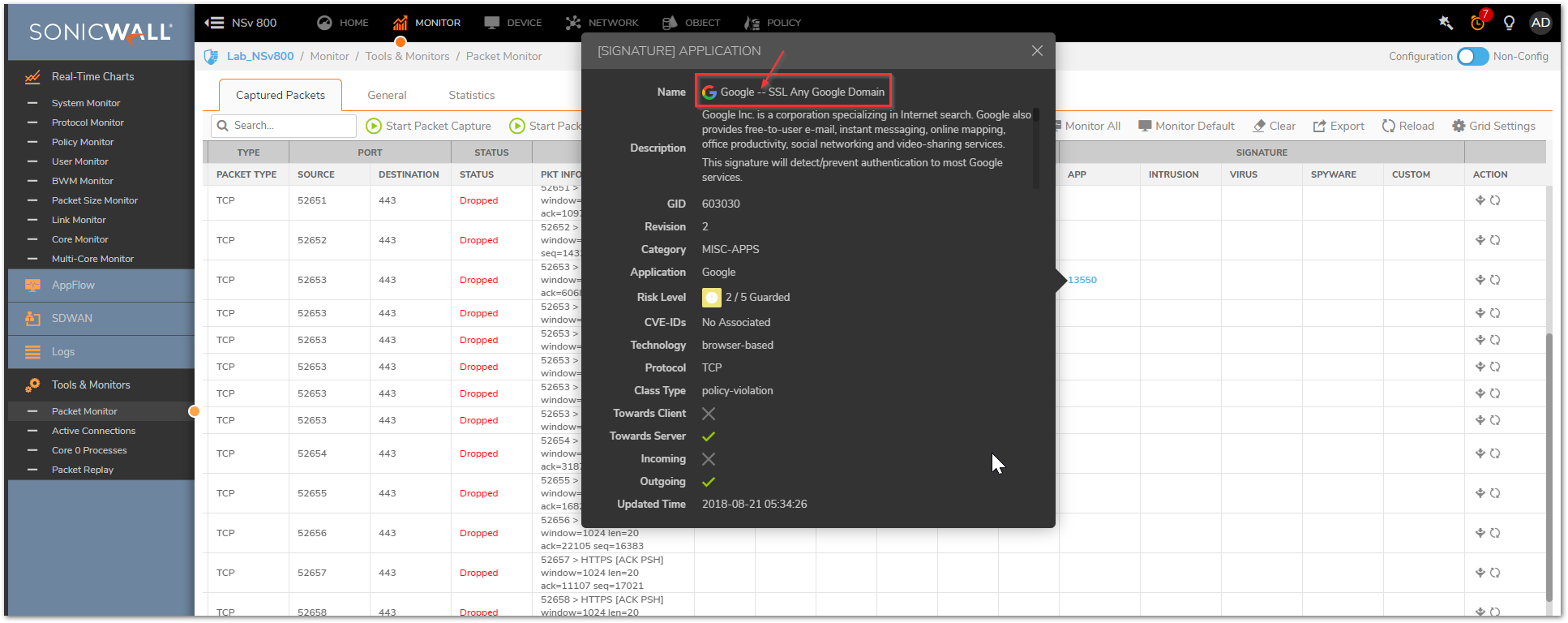Click the yellow Risk Level swatch
The width and height of the screenshot is (1568, 623).
pos(711,298)
